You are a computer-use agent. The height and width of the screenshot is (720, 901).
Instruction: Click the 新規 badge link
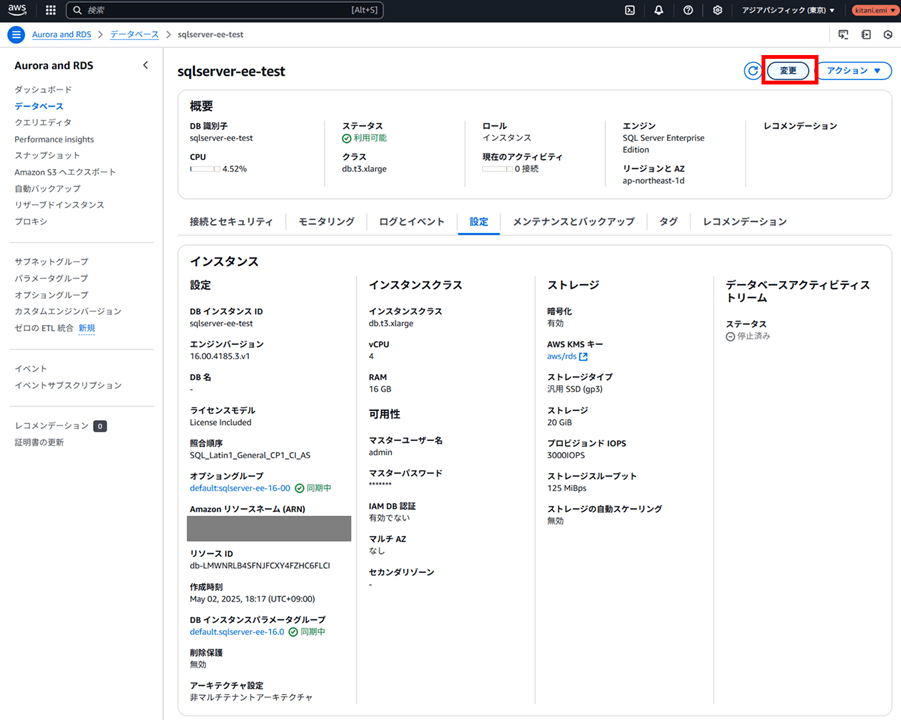(x=87, y=328)
